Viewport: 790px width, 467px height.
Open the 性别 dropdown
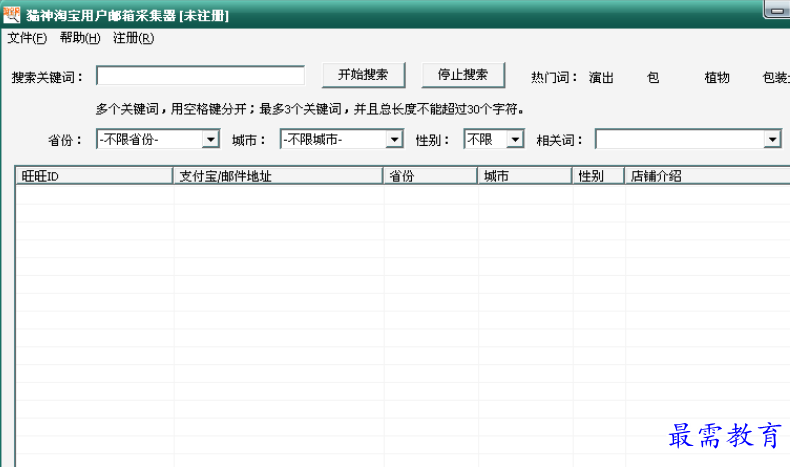pyautogui.click(x=494, y=139)
